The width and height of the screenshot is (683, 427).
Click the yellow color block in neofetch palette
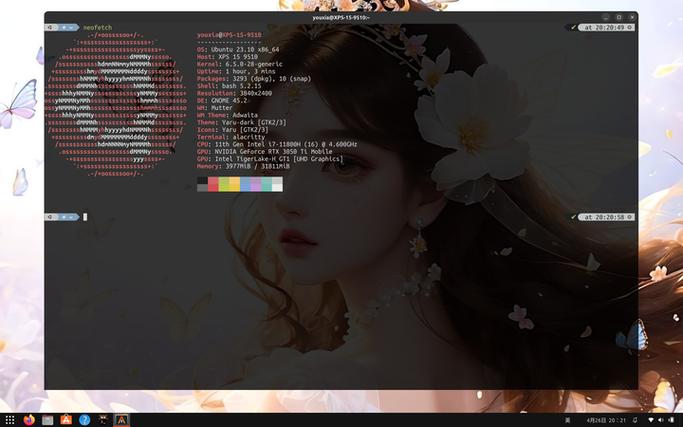tap(234, 184)
